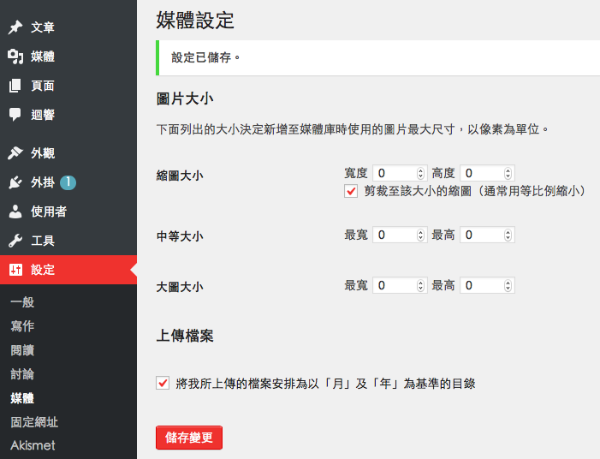Go to 寫作 settings submenu
This screenshot has width=600, height=459.
[x=22, y=326]
